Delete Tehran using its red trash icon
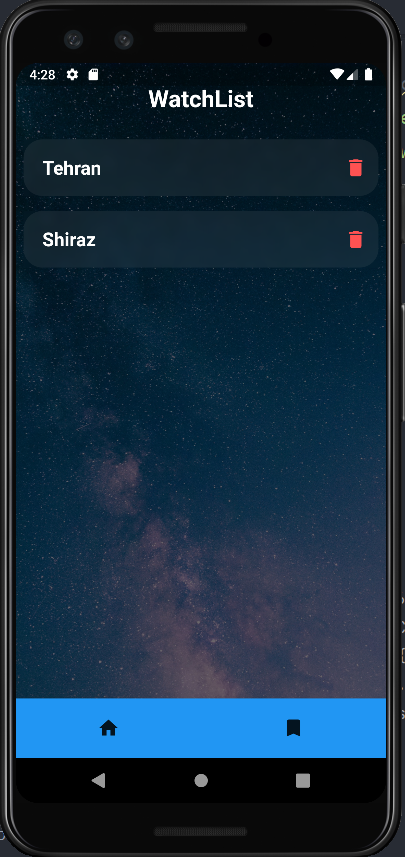Image resolution: width=405 pixels, height=857 pixels. coord(355,168)
